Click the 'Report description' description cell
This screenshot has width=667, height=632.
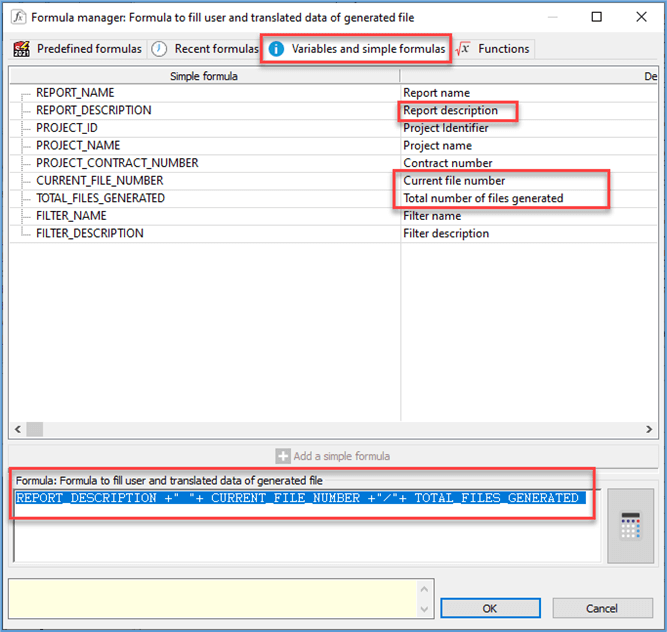coord(529,111)
